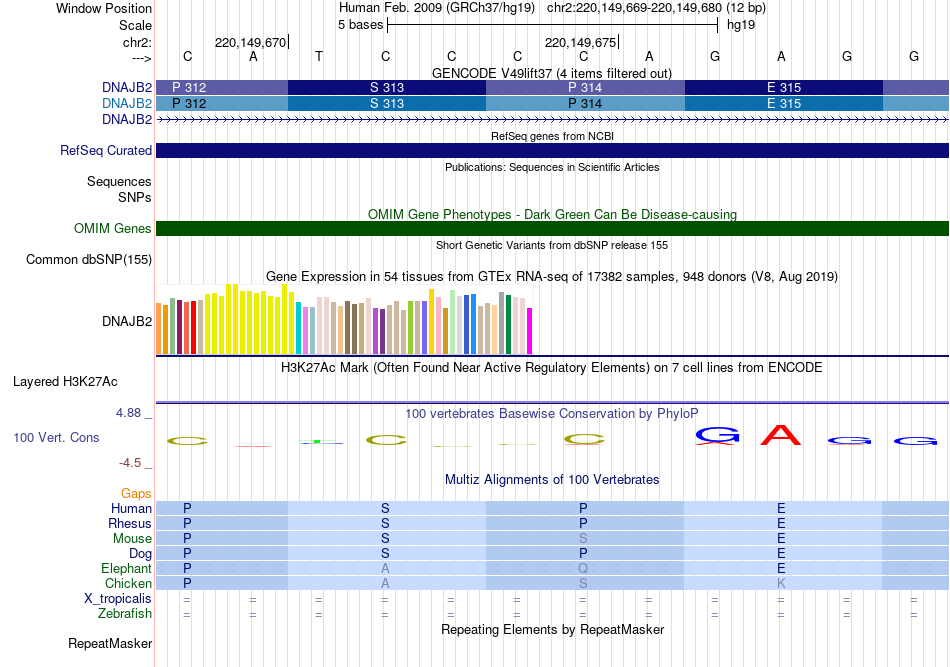
Task: Click the RepeatMasker track label
Action: (110, 643)
